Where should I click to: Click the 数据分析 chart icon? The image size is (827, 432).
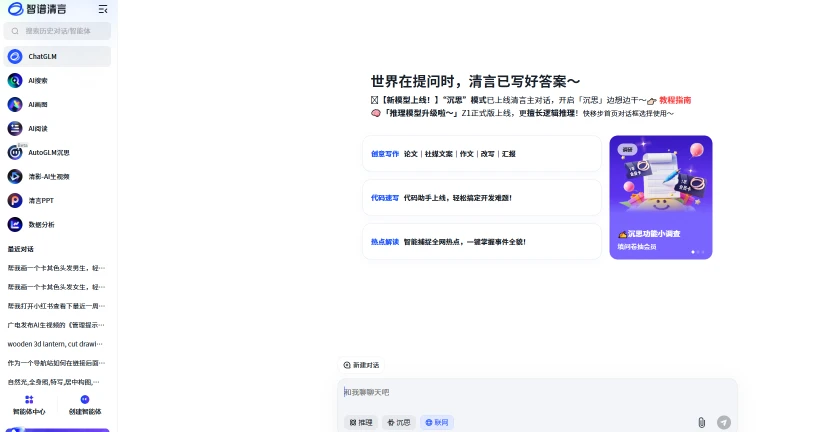[x=15, y=225]
